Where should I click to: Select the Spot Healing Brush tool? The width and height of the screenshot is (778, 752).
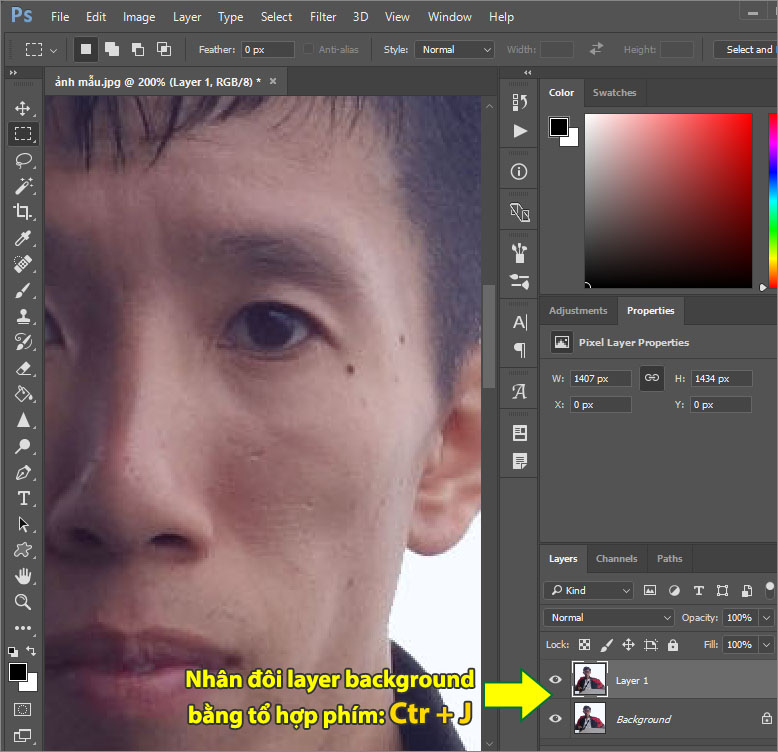point(22,264)
